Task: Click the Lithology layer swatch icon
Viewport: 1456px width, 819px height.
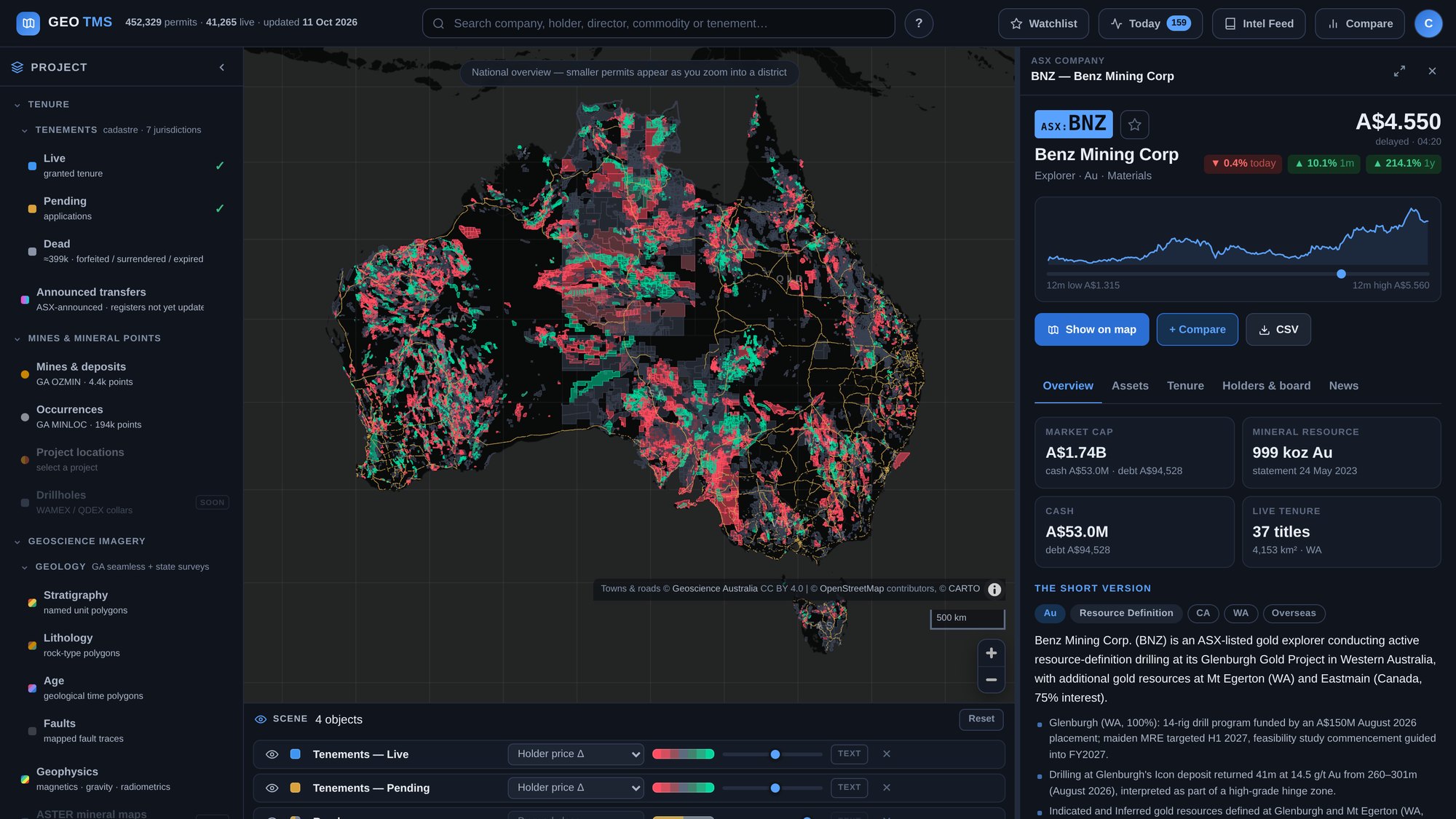Action: tap(32, 646)
